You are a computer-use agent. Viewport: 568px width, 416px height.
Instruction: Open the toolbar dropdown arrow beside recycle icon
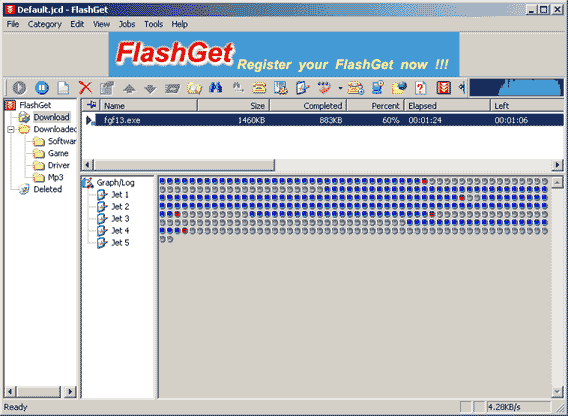340,88
